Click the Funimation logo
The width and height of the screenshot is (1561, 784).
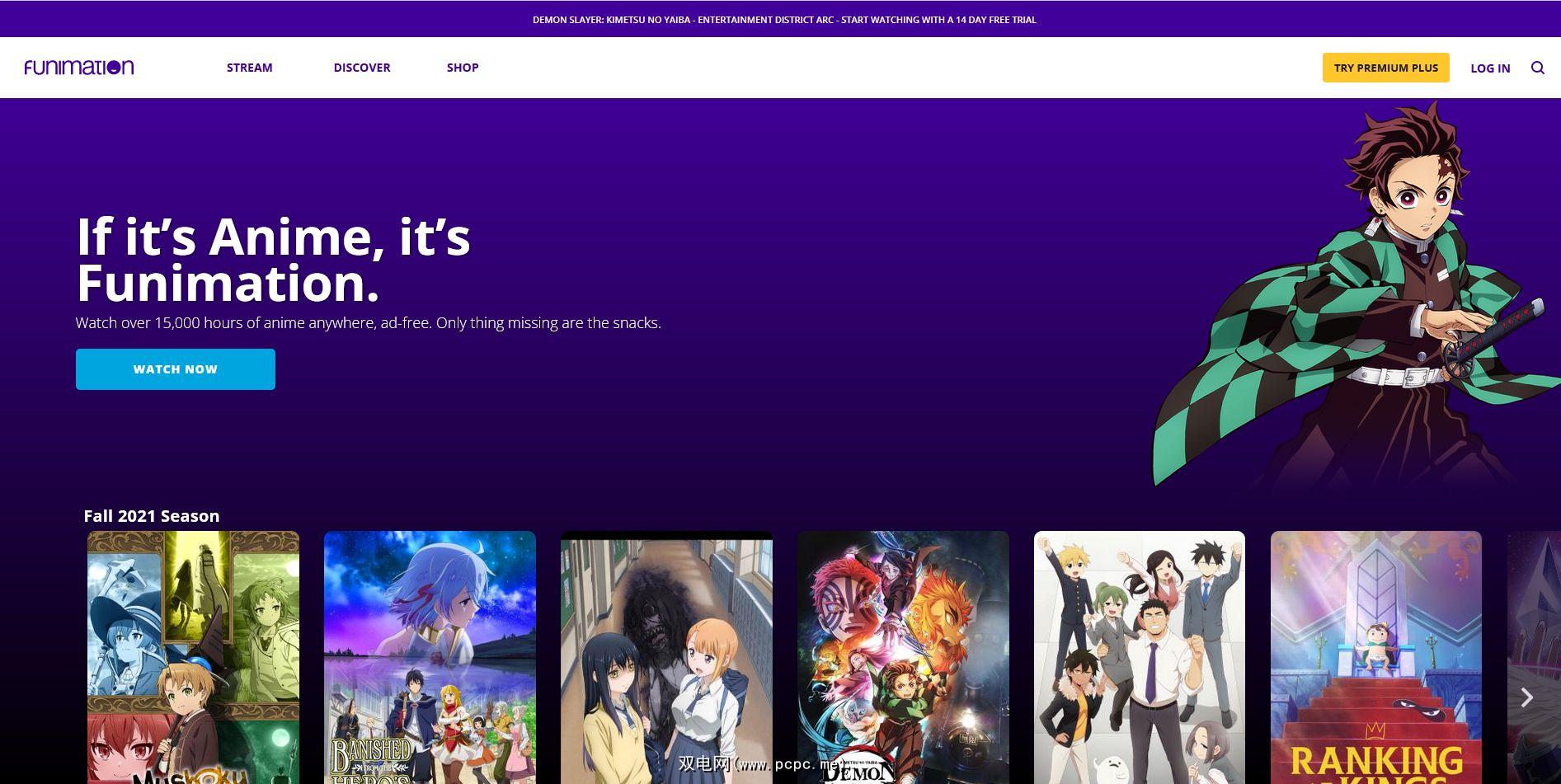click(x=79, y=67)
